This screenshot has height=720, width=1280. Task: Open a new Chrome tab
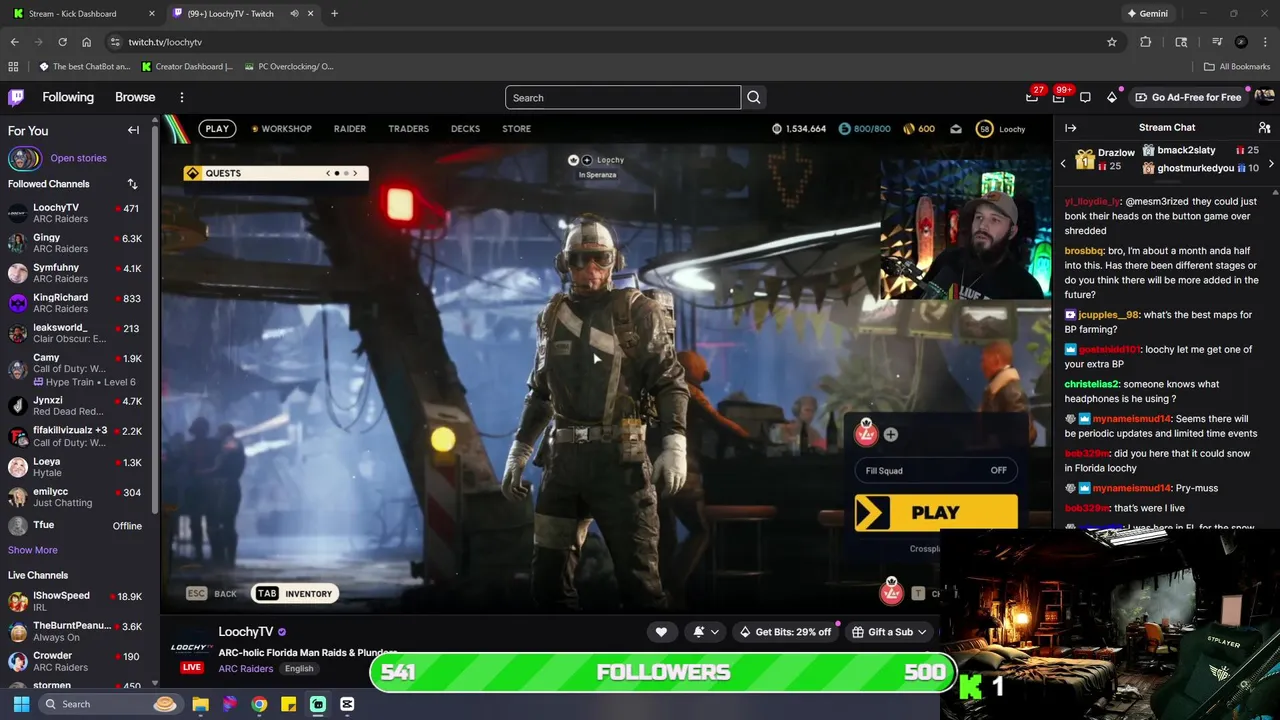[334, 13]
